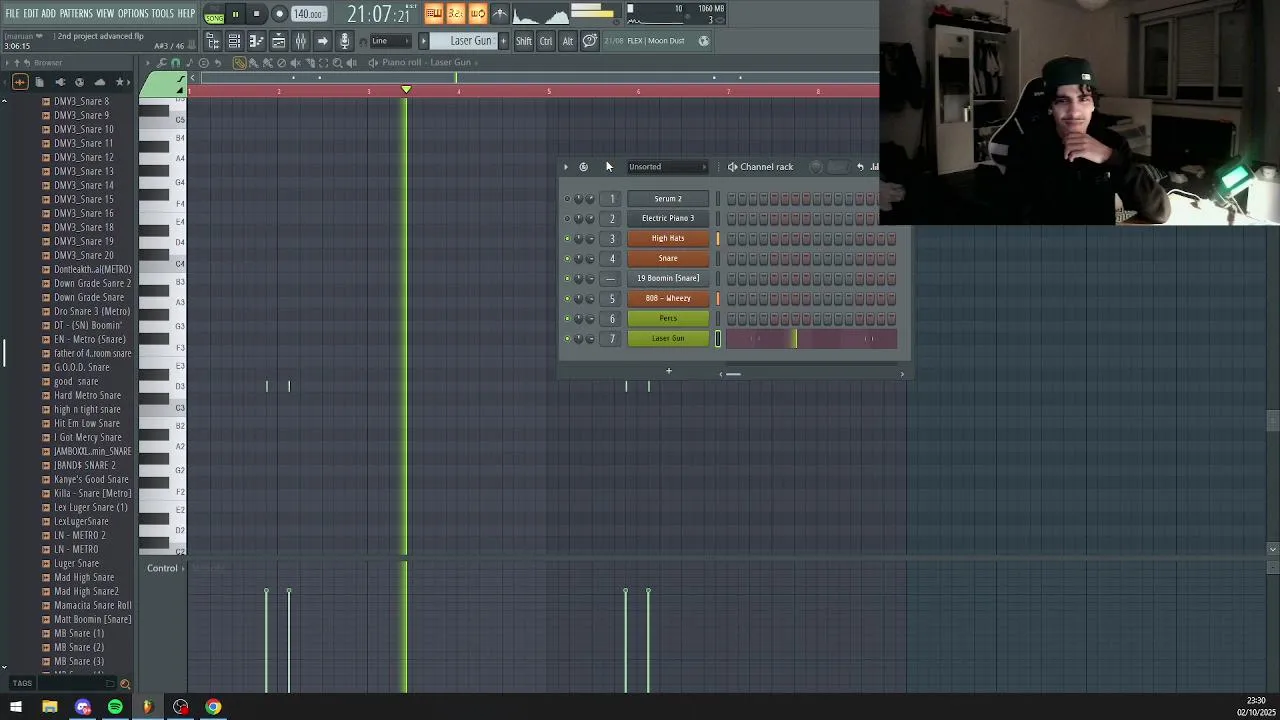Click the piano roll speaker playback tool
1280x720 pixels.
[x=352, y=62]
